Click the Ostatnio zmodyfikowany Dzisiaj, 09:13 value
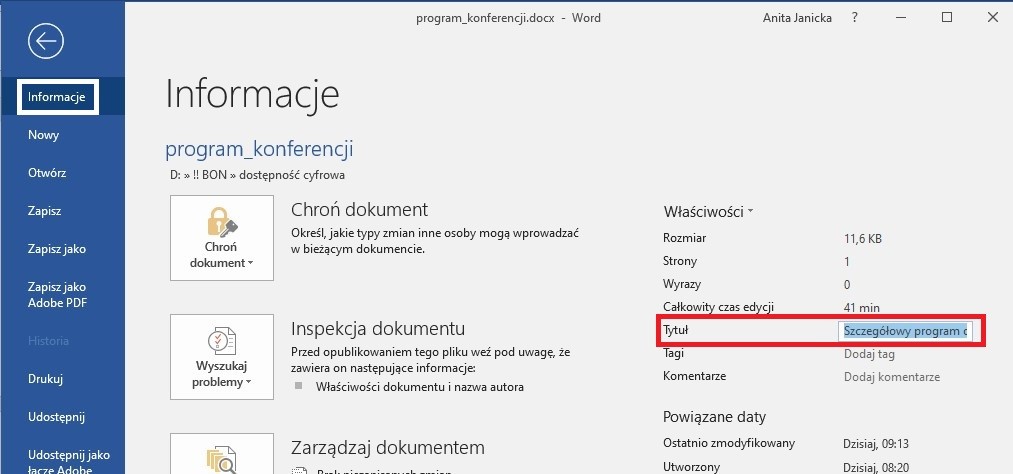The image size is (1013, 474). click(877, 444)
